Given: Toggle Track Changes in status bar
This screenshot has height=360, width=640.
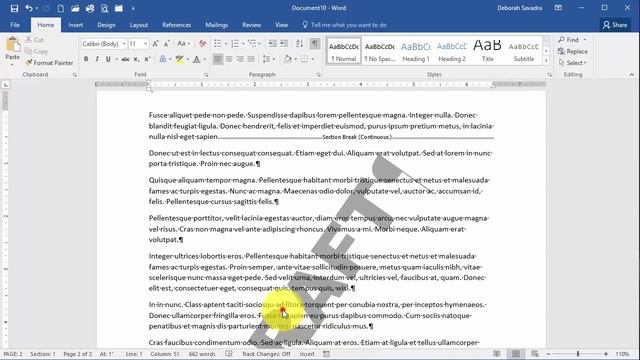Looking at the screenshot, I should 266,354.
